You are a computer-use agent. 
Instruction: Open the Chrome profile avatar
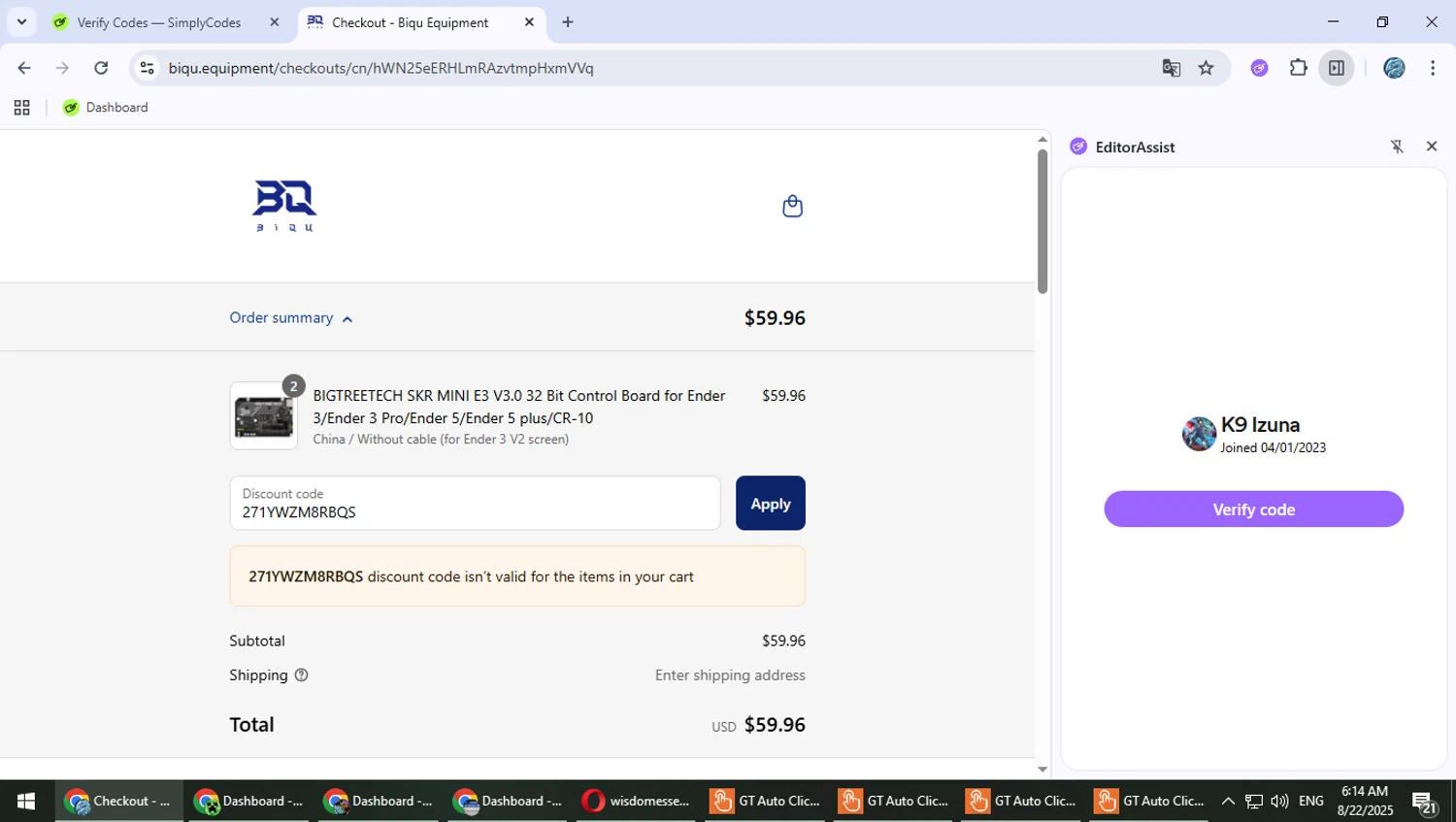click(x=1394, y=68)
